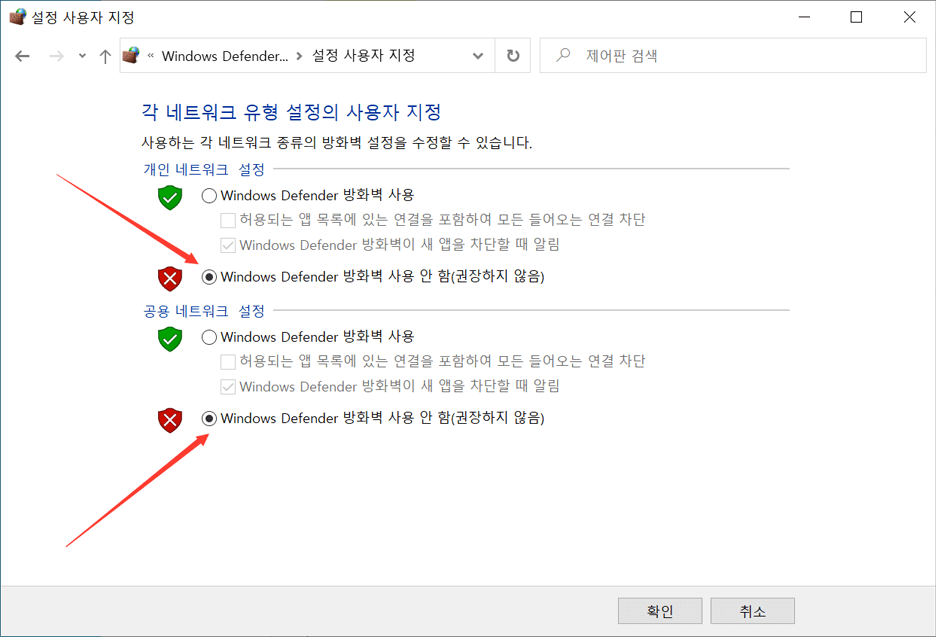
Task: Click the forward navigation arrow
Action: tap(56, 56)
